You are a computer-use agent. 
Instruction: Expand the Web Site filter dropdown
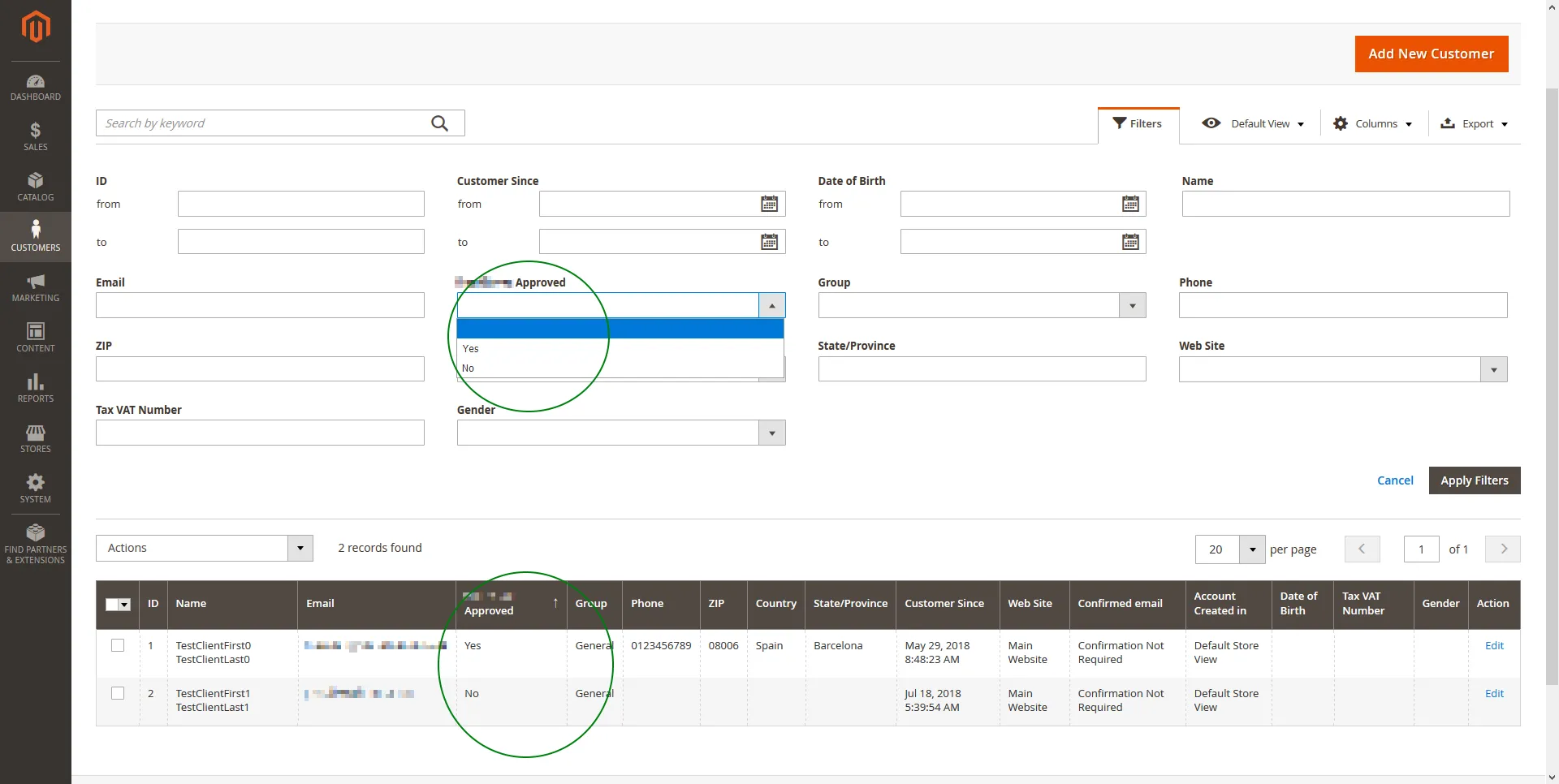pyautogui.click(x=1494, y=369)
